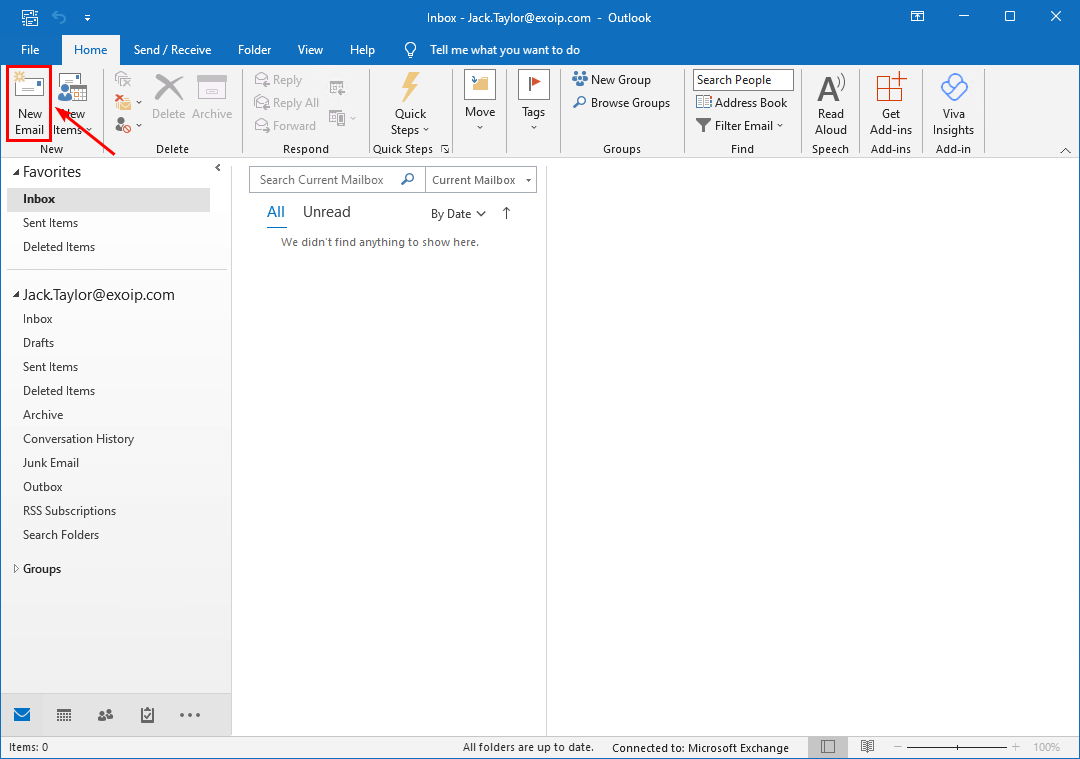The height and width of the screenshot is (759, 1080).
Task: Click the New Email button
Action: pos(30,104)
